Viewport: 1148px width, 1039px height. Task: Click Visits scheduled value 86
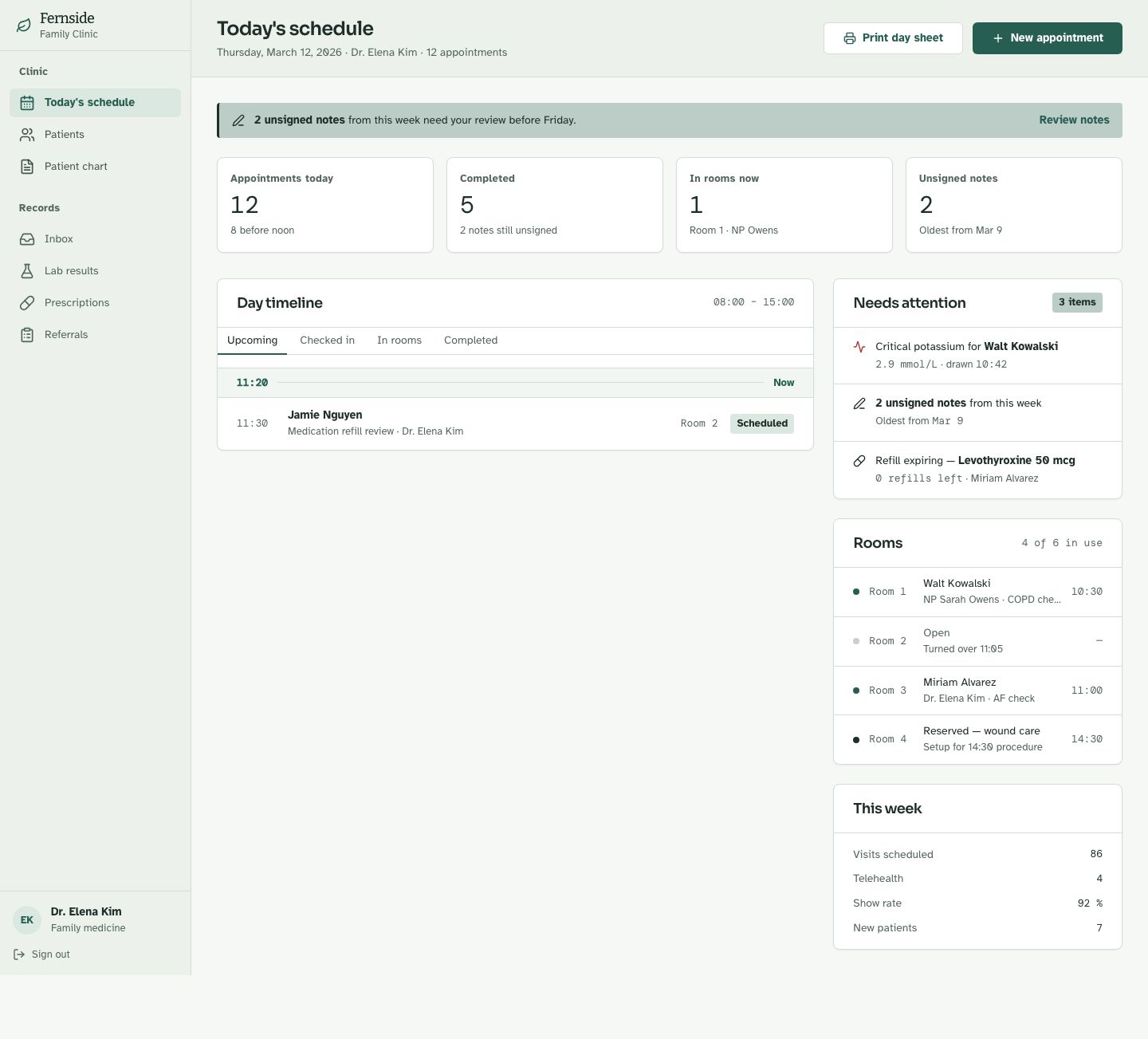1096,854
